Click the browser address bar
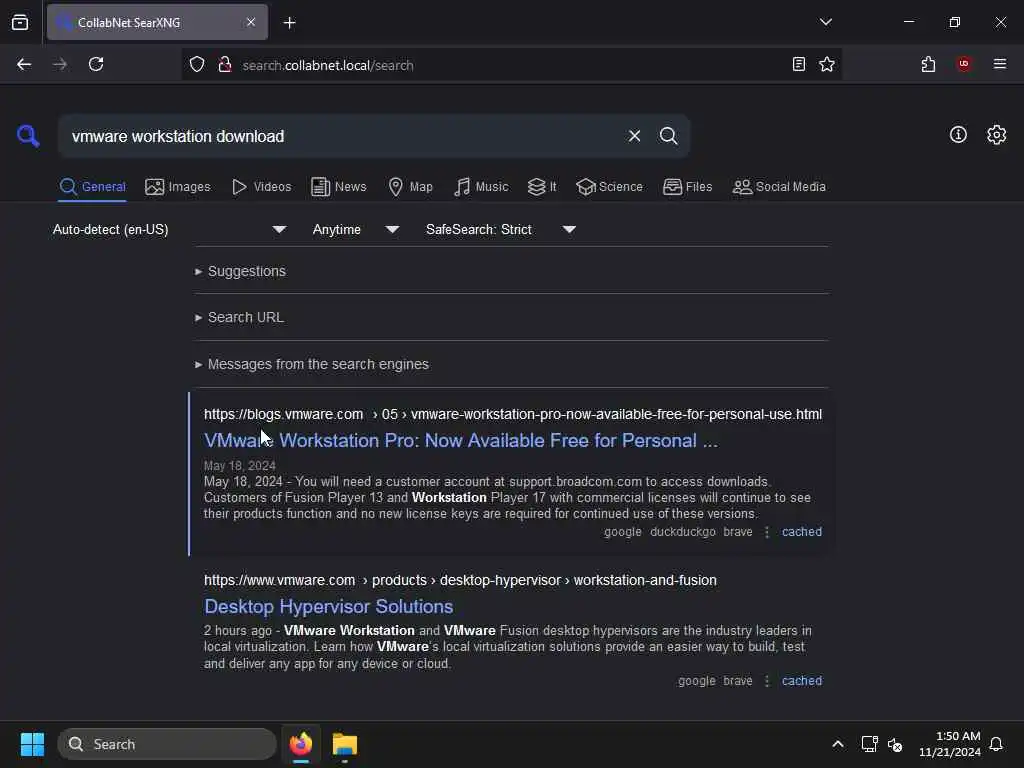The width and height of the screenshot is (1024, 768). pos(509,65)
